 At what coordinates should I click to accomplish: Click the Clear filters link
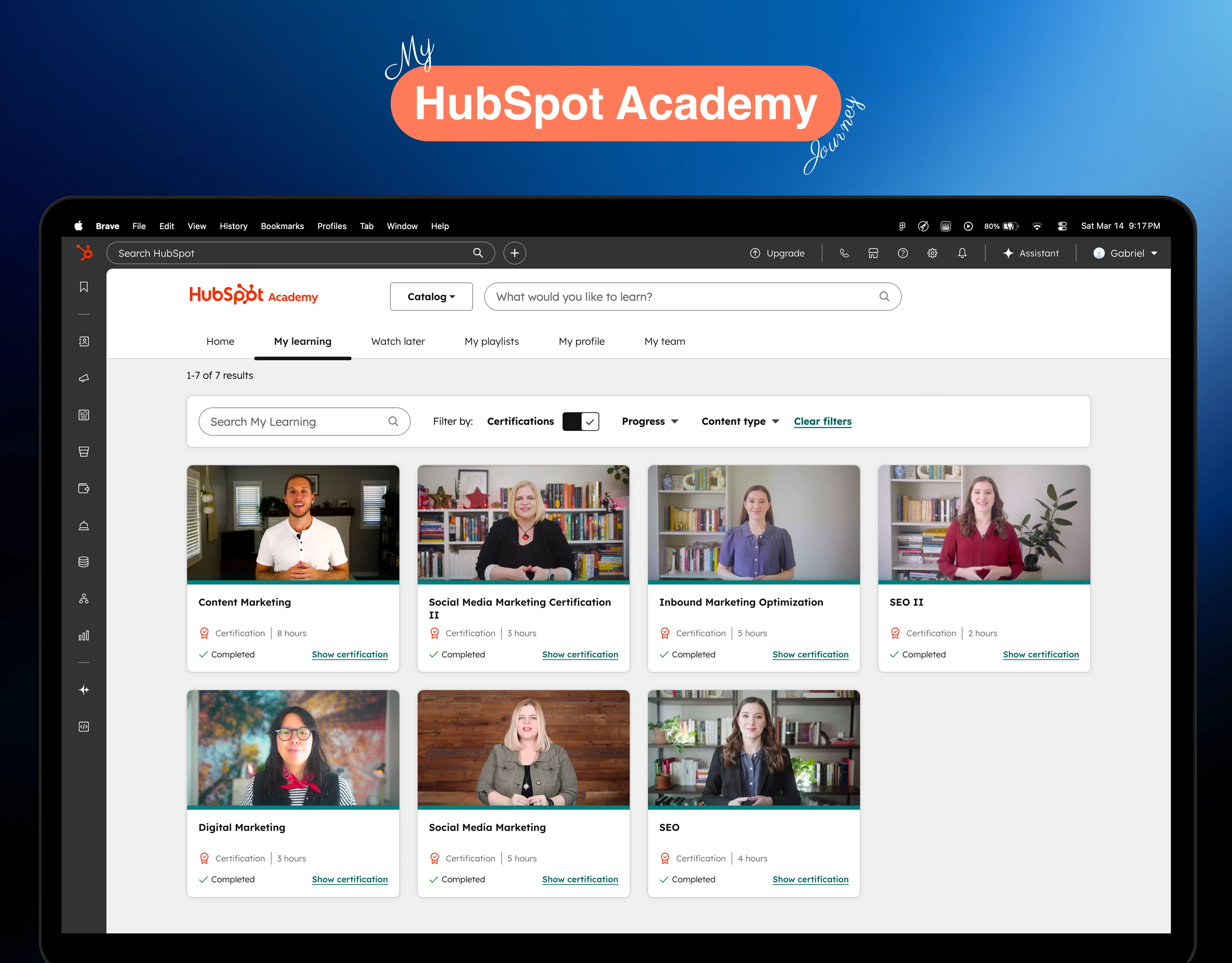click(x=823, y=421)
